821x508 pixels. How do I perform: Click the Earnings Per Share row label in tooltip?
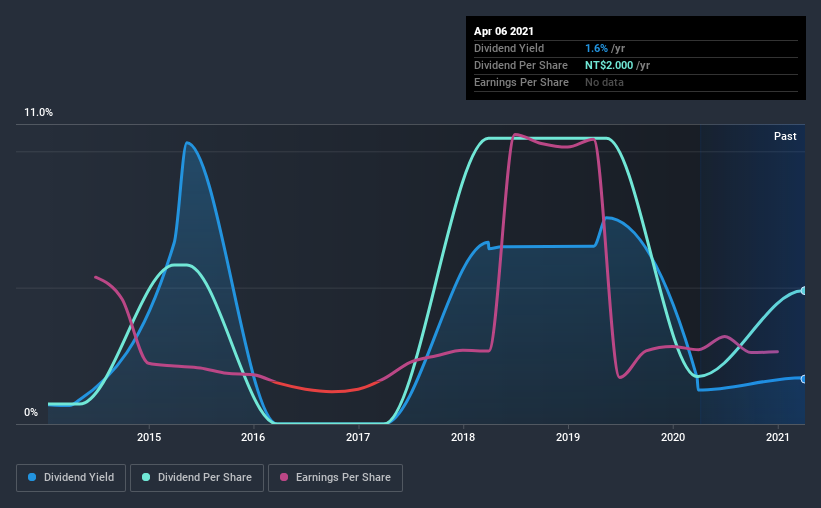522,82
